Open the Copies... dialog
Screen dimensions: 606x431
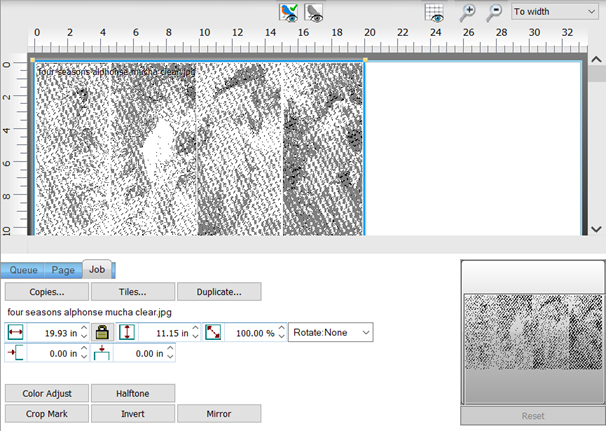[47, 292]
